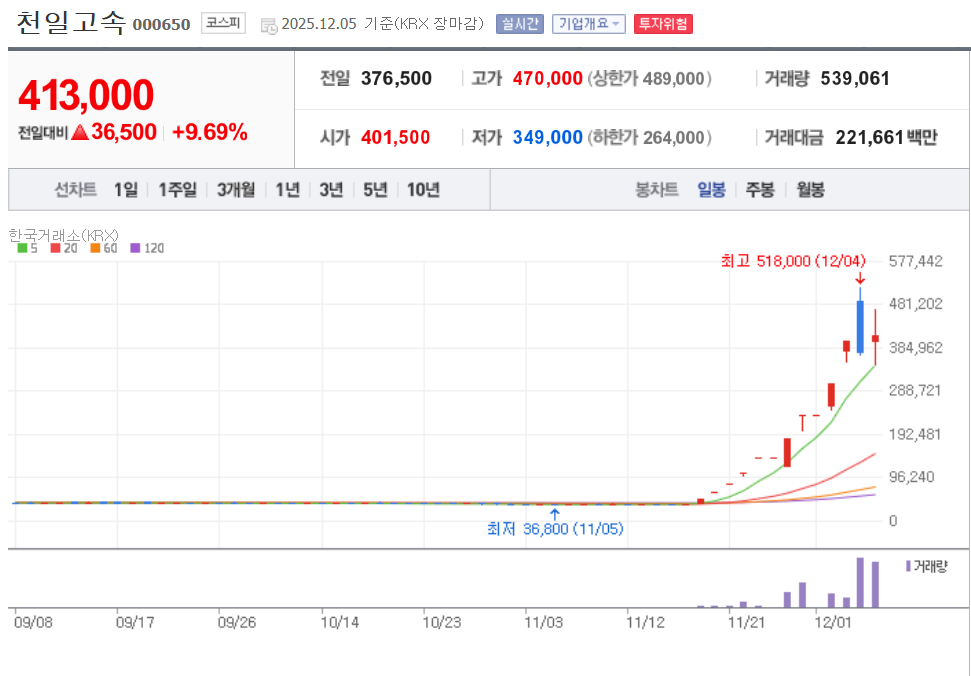Viewport: 971px width, 676px height.
Task: Click the 최고 518,000 (12/04) label
Action: (793, 261)
